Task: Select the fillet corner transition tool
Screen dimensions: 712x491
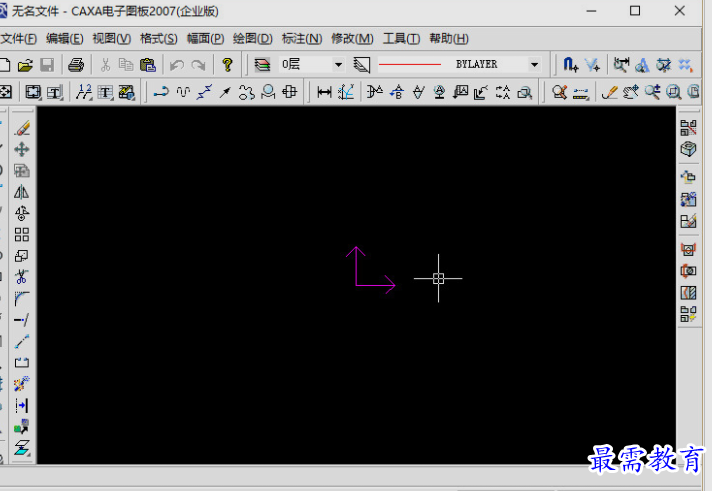Action: 22,298
